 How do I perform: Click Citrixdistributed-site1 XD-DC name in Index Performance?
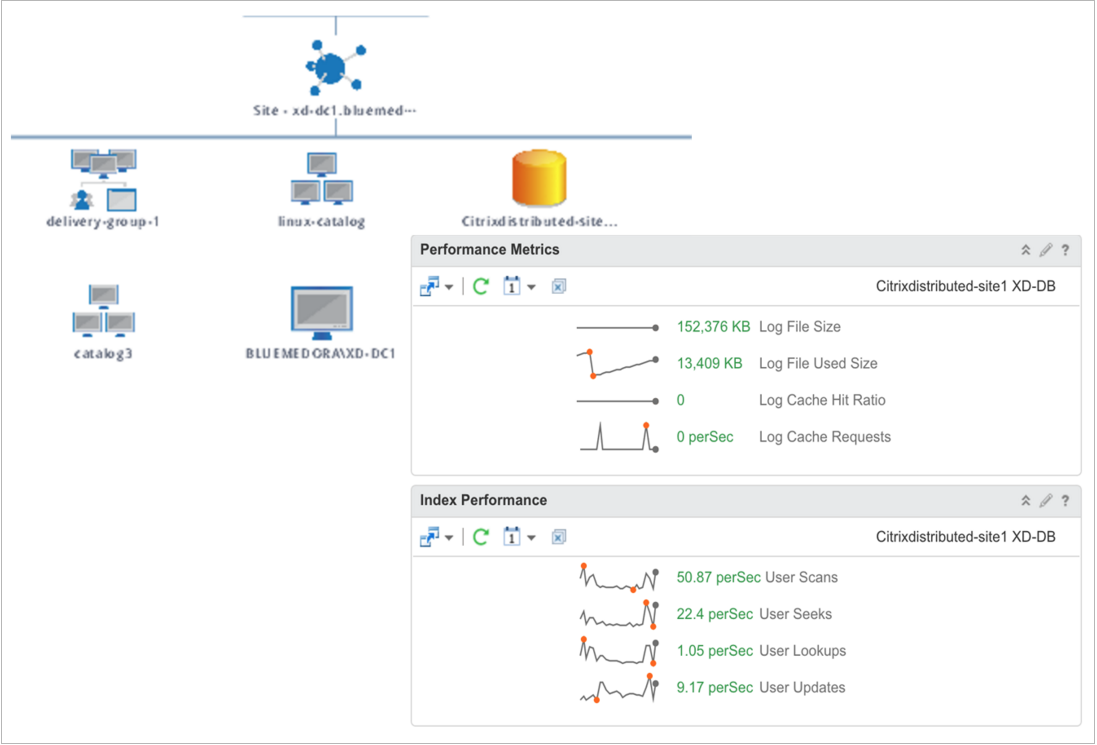click(x=965, y=537)
